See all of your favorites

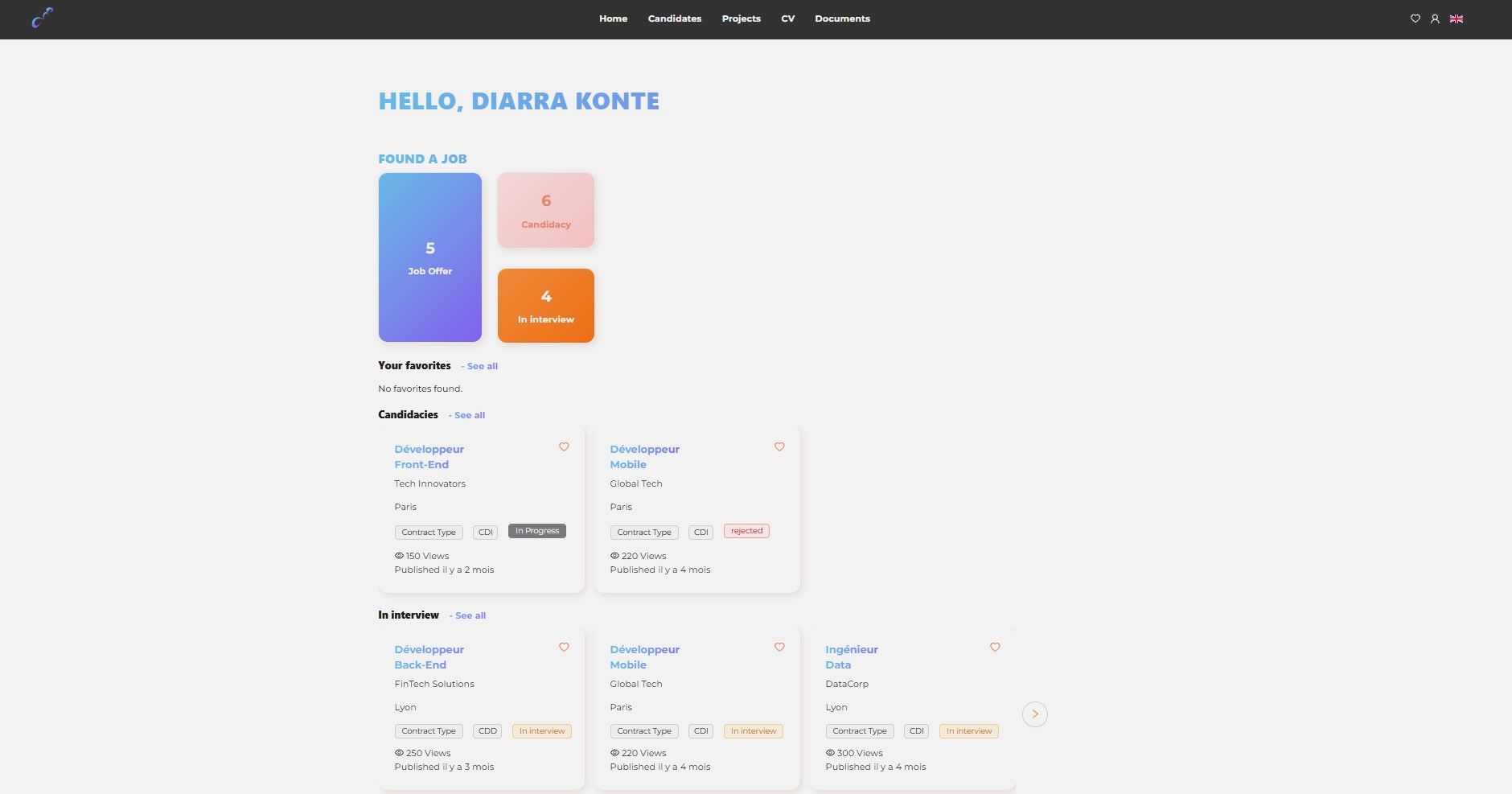pos(482,366)
